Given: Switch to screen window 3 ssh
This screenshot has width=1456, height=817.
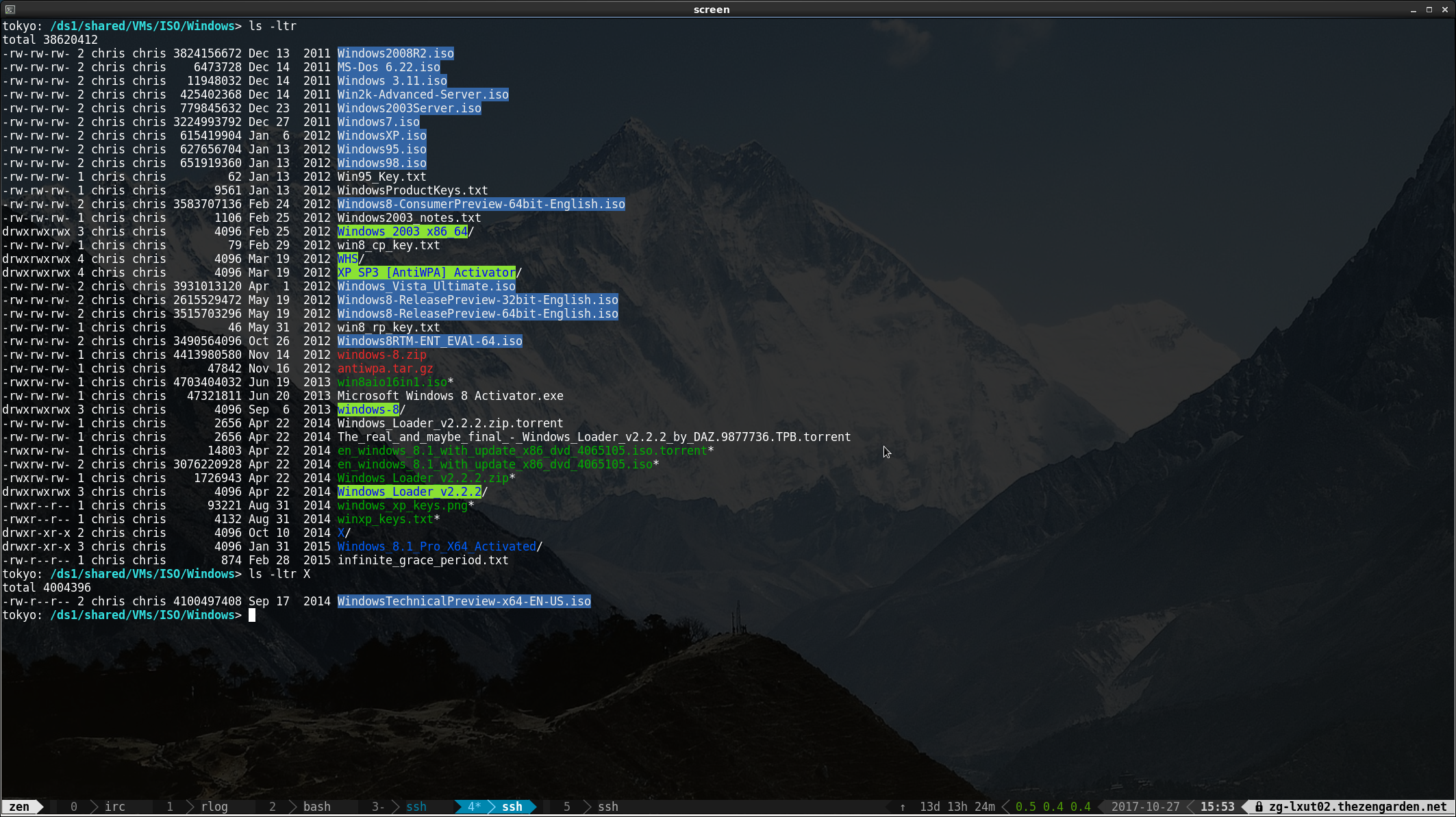Looking at the screenshot, I should (399, 807).
